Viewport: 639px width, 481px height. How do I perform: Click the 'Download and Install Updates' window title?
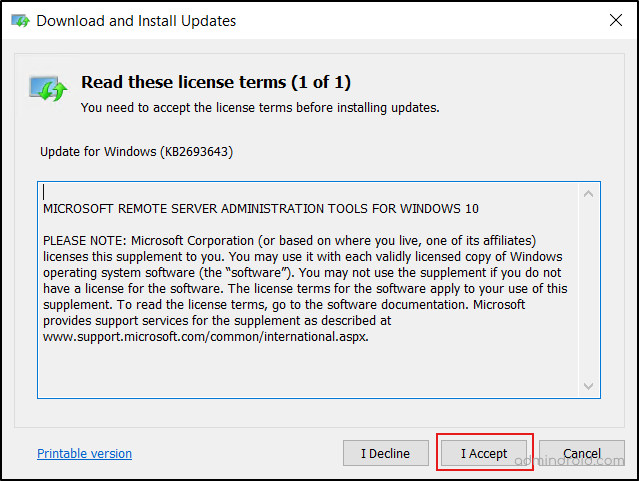point(137,20)
